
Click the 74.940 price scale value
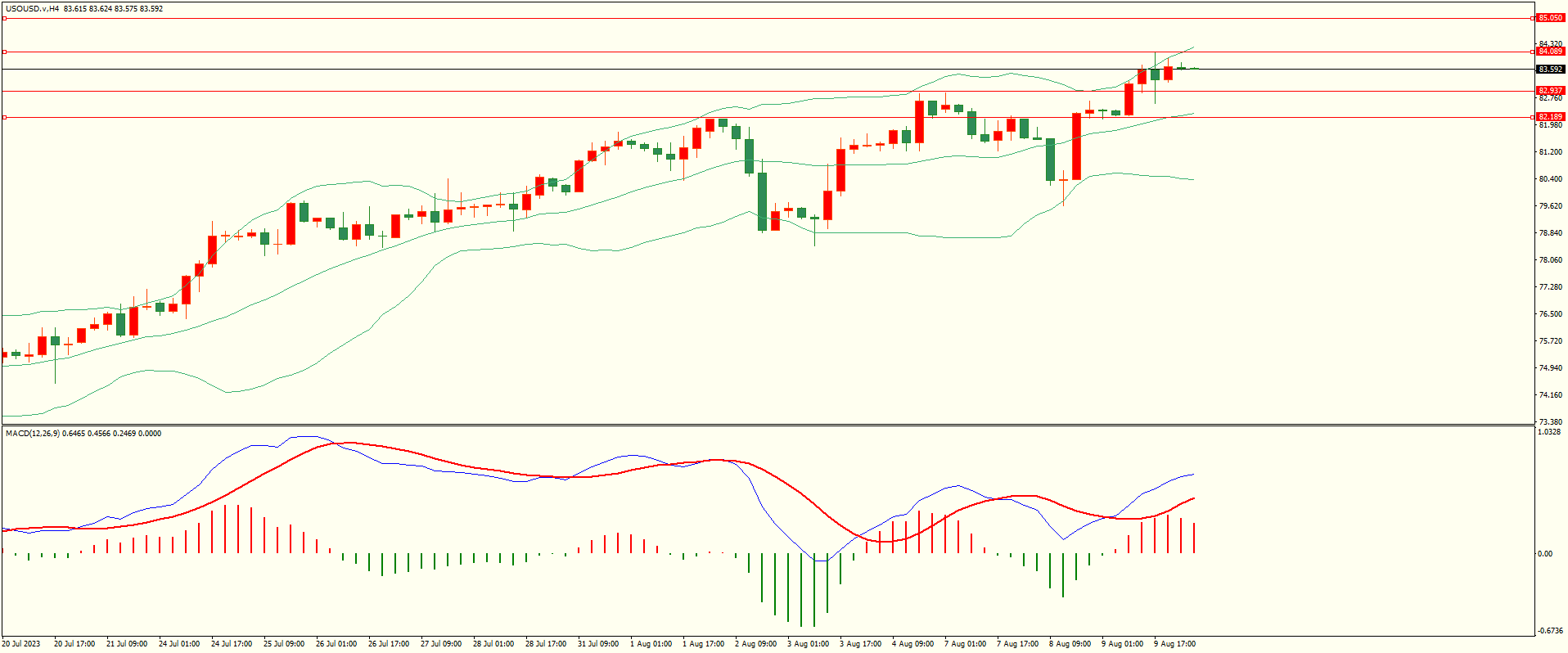(x=1550, y=368)
